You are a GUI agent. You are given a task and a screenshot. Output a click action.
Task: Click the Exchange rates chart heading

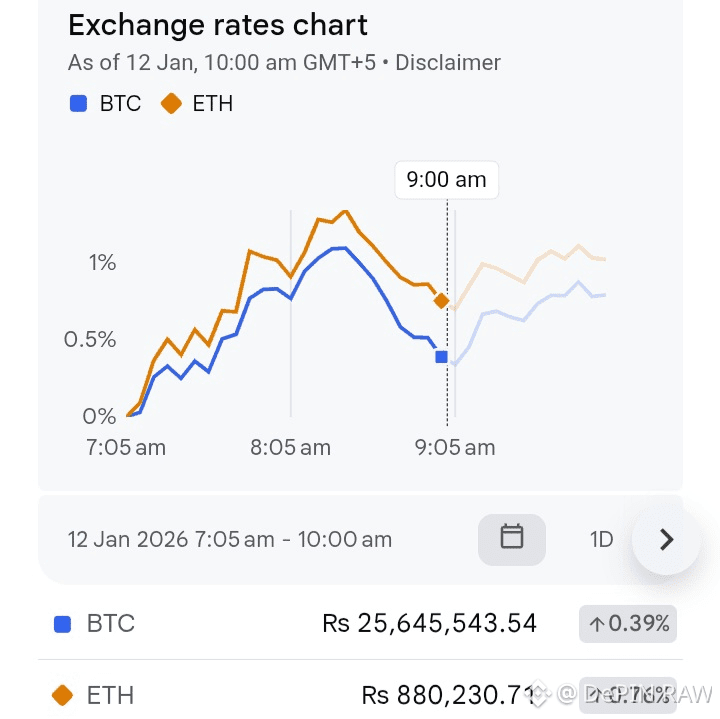click(x=218, y=25)
